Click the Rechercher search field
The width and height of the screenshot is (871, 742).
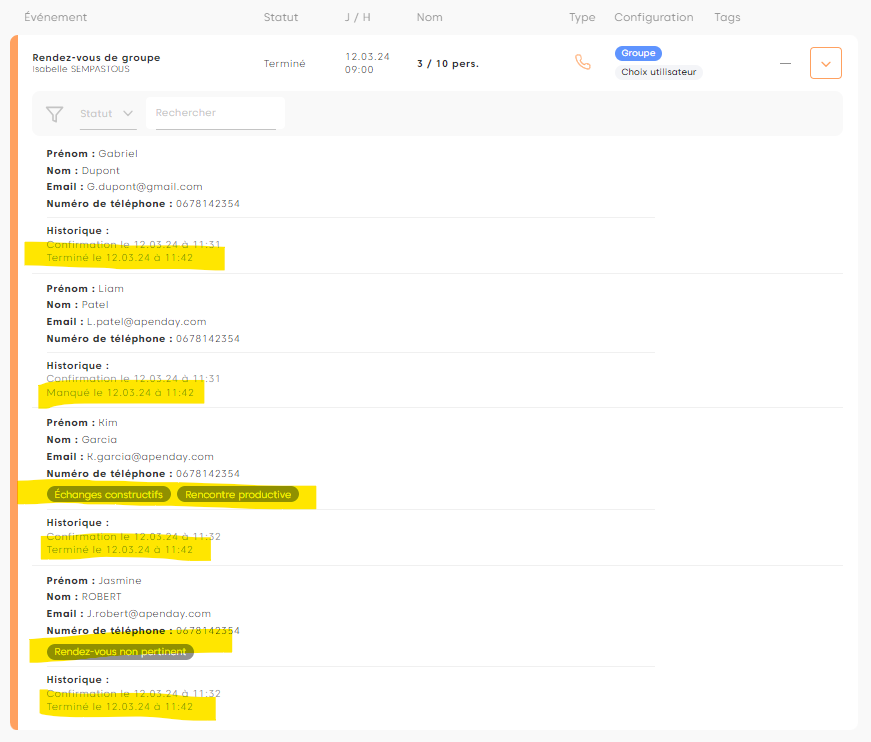click(215, 113)
